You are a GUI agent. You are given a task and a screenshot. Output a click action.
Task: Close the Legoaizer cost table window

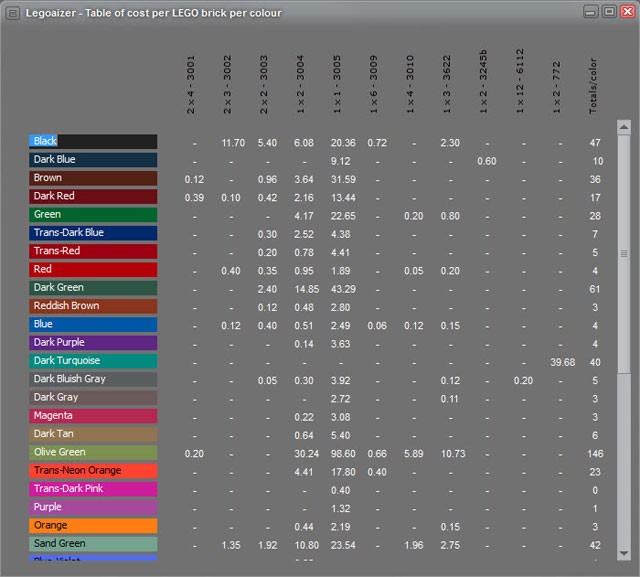(625, 12)
